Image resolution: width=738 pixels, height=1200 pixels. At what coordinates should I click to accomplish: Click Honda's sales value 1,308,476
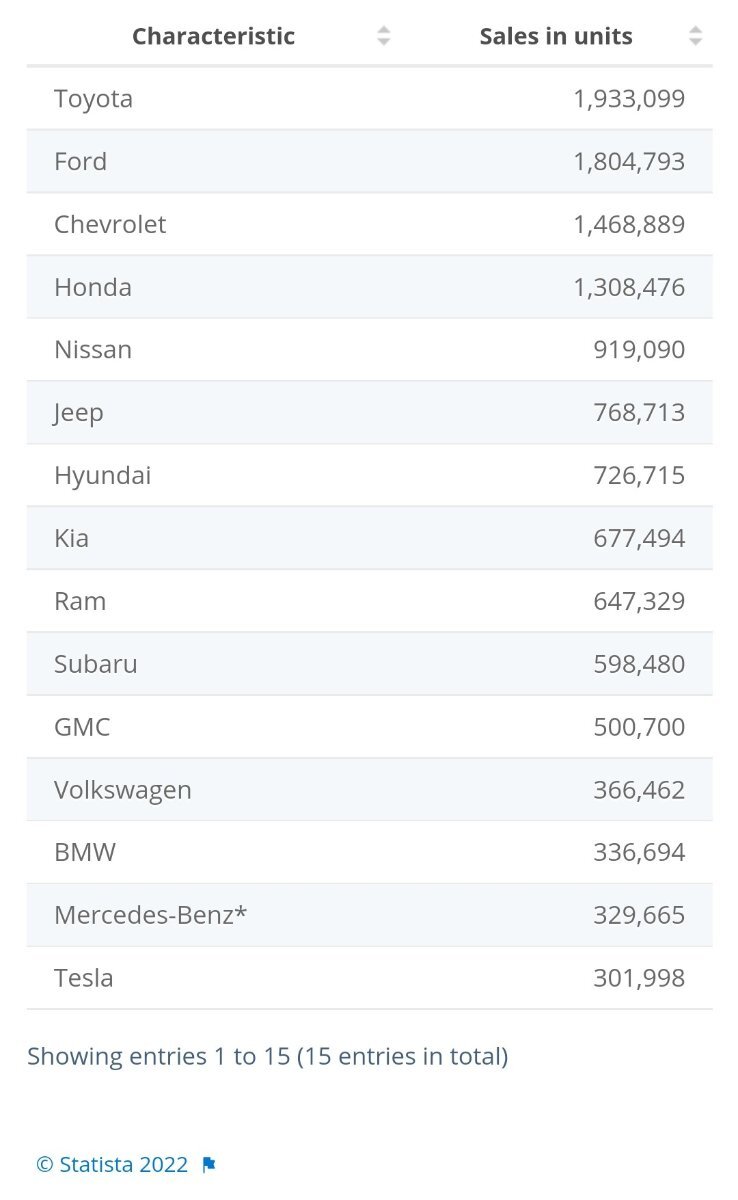pos(628,288)
